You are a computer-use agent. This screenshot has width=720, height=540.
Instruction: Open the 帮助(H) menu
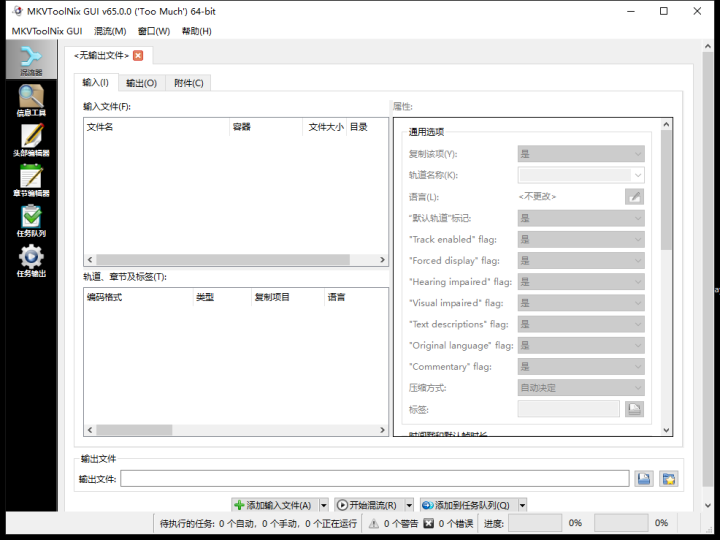197,31
